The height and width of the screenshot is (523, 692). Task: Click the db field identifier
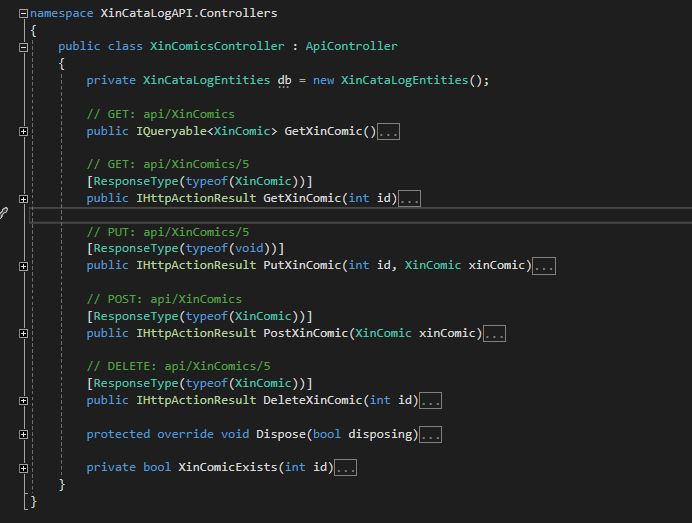point(284,80)
